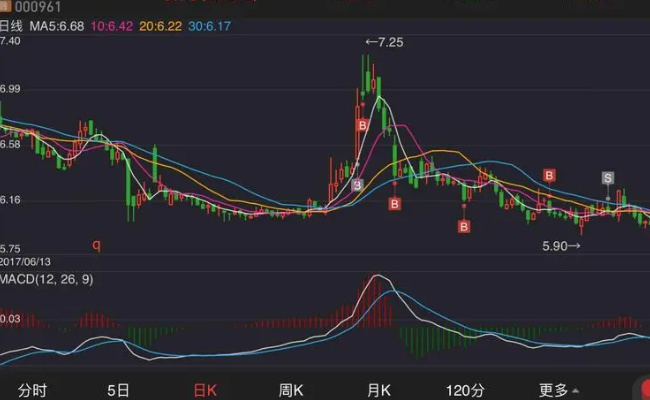Switch to the 周K weekly chart tab
This screenshot has width=650, height=400.
pos(291,390)
